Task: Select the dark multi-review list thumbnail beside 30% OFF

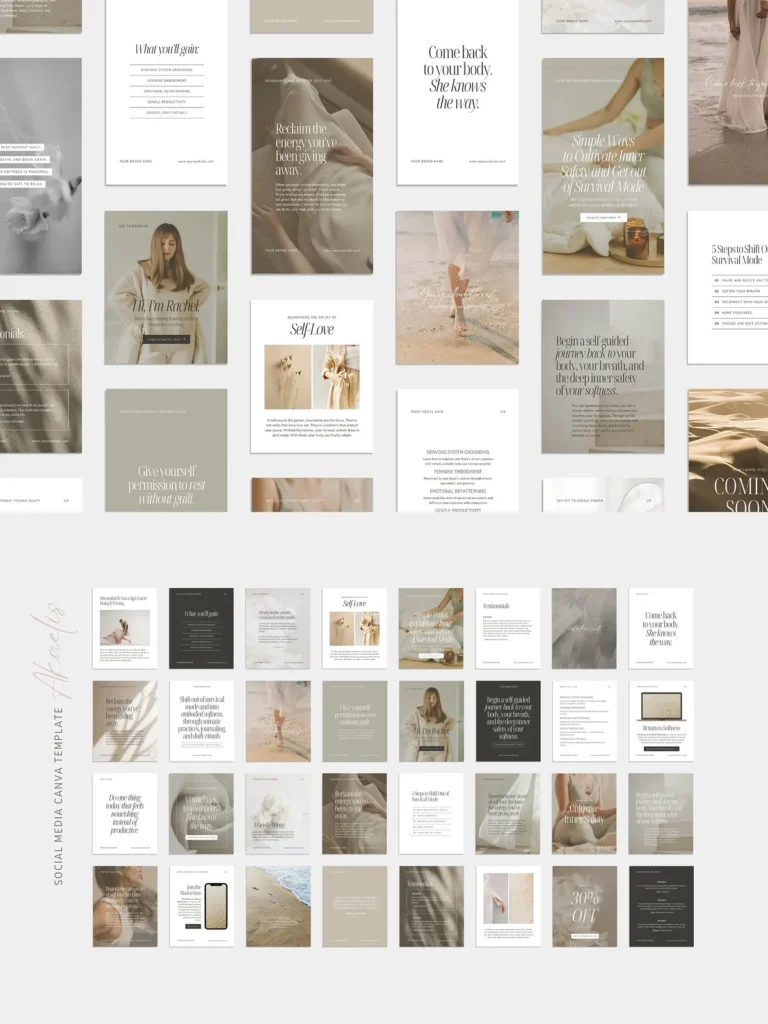Action: coord(661,906)
